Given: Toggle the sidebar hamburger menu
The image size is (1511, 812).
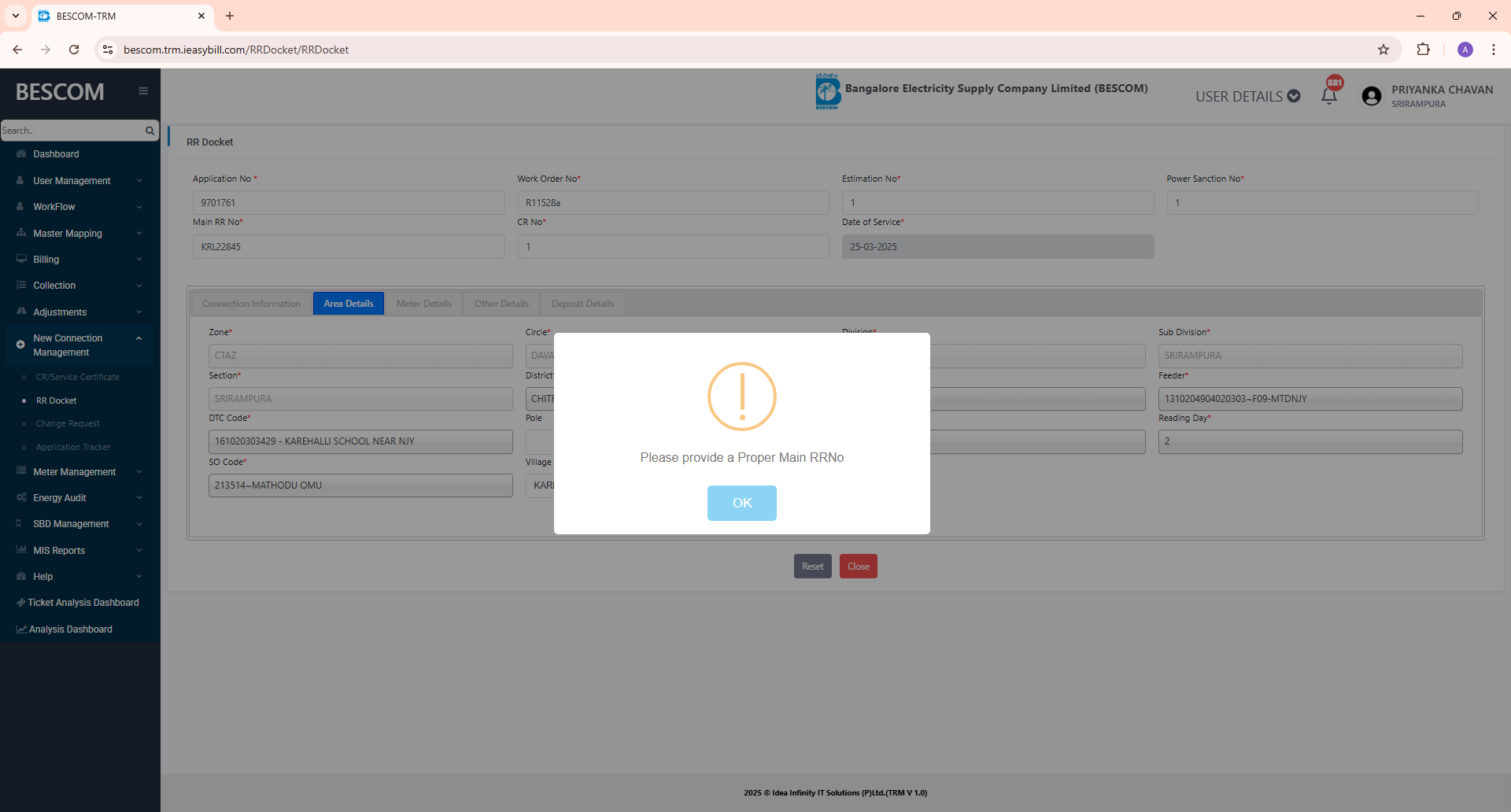Looking at the screenshot, I should click(143, 91).
